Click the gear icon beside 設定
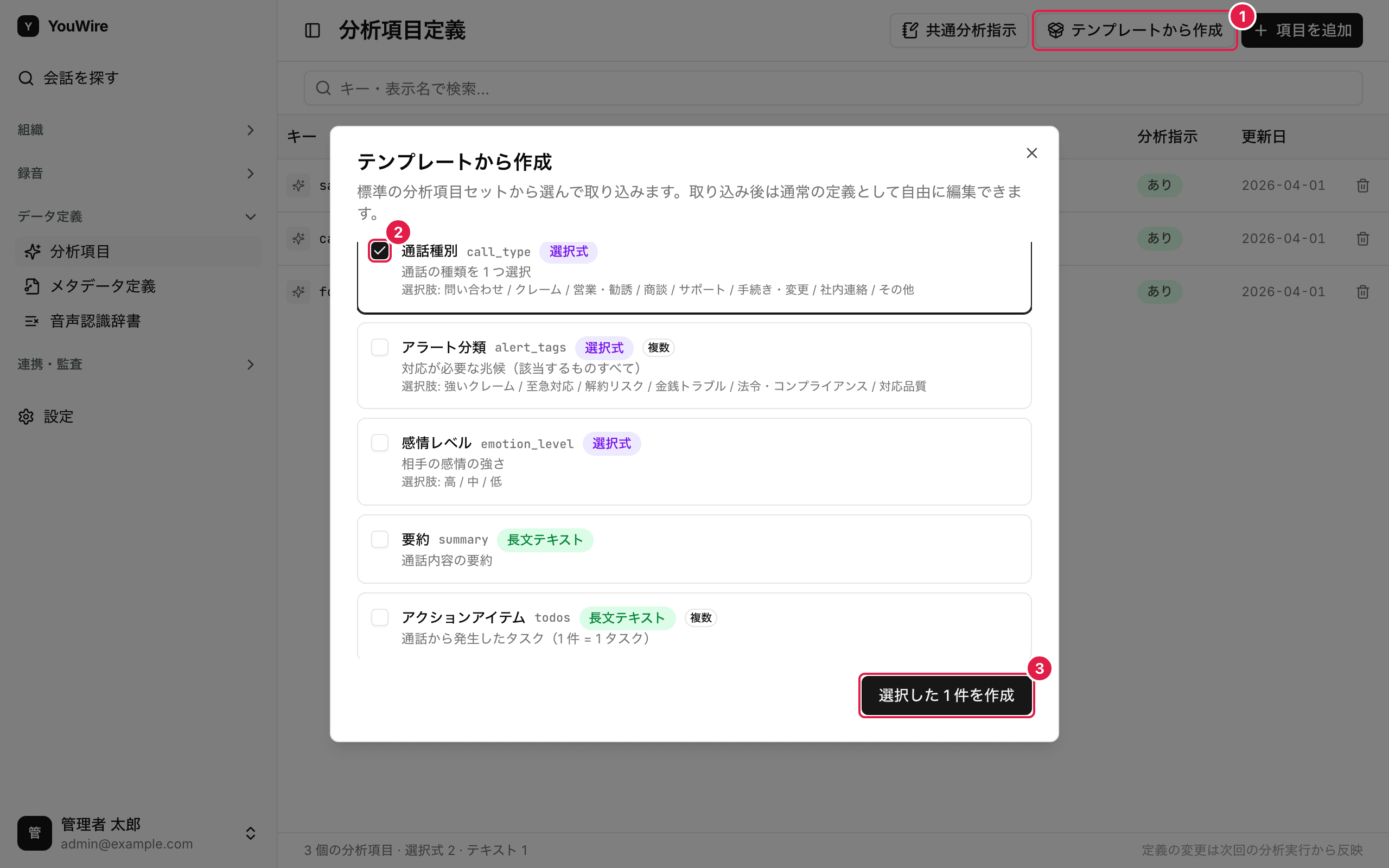Viewport: 1389px width, 868px height. (26, 417)
